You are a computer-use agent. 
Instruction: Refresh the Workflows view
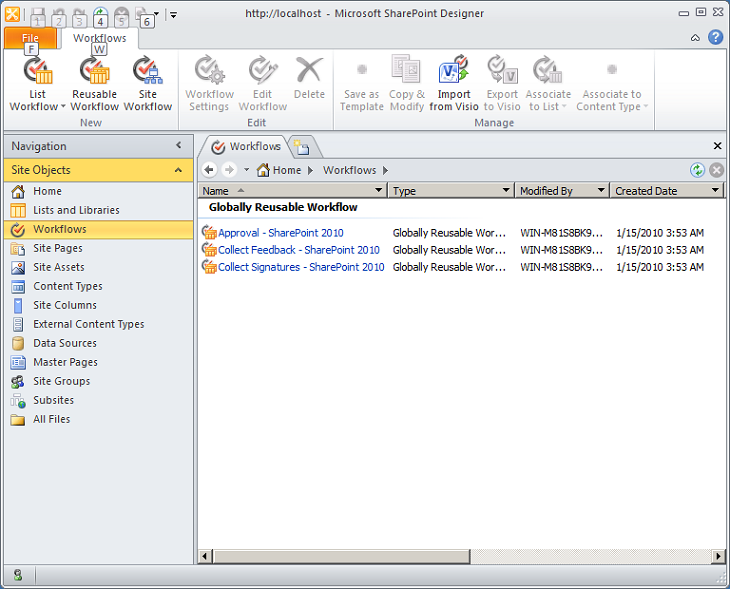tap(697, 170)
